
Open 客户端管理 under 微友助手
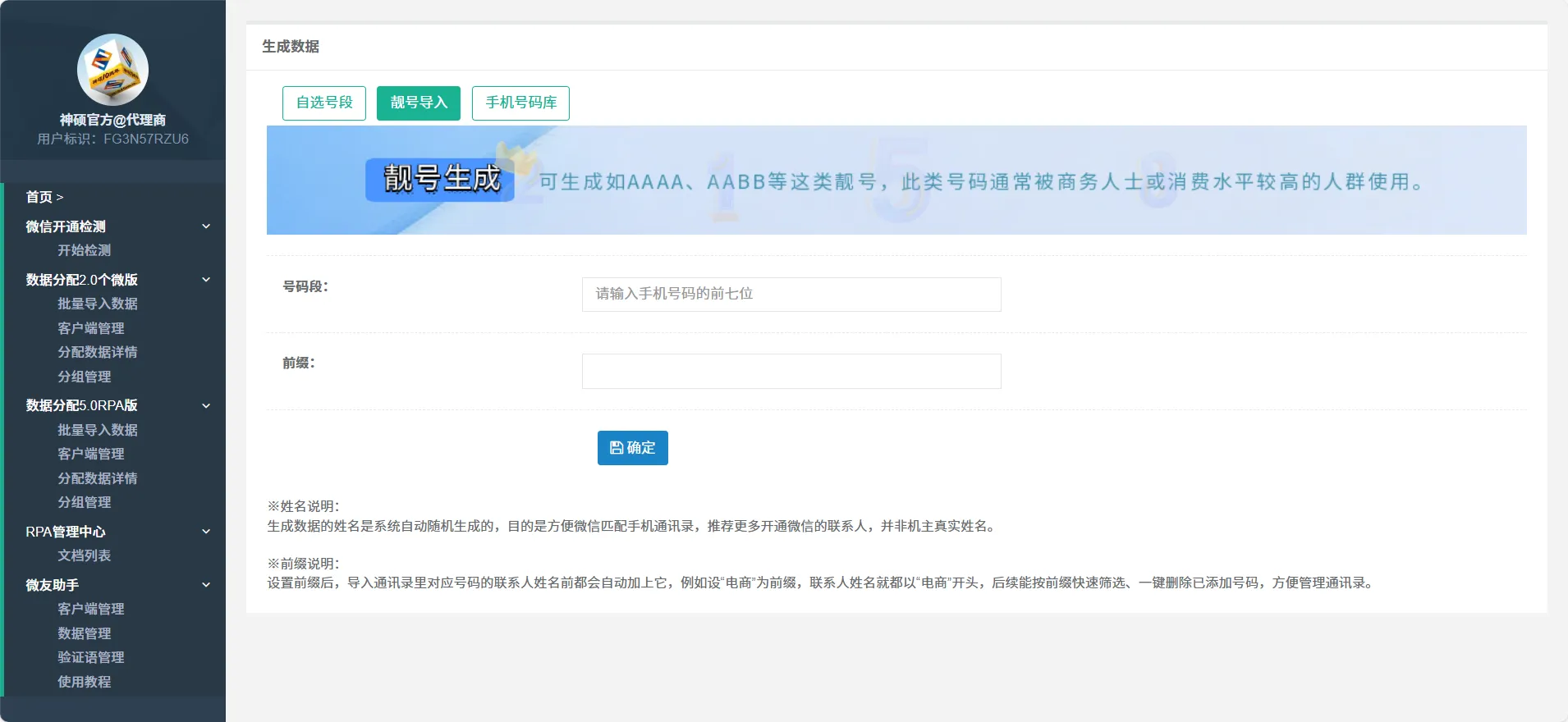coord(90,609)
